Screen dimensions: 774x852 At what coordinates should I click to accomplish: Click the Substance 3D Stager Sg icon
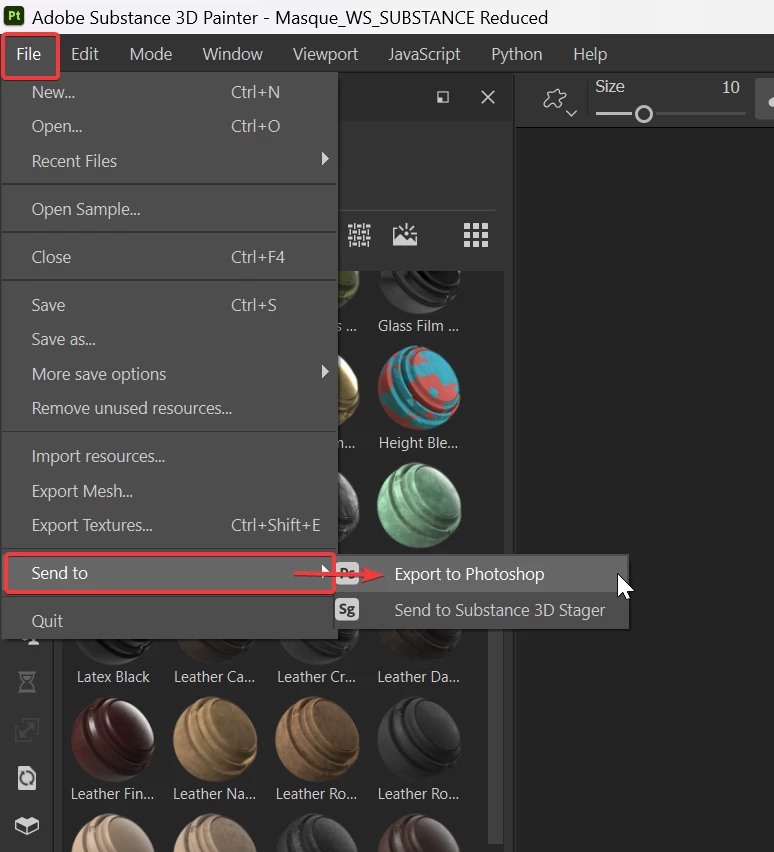[347, 610]
